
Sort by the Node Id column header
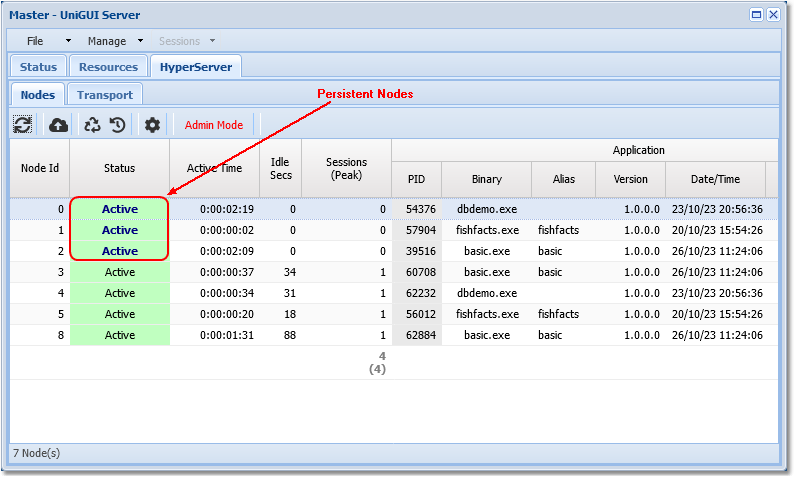pos(40,168)
